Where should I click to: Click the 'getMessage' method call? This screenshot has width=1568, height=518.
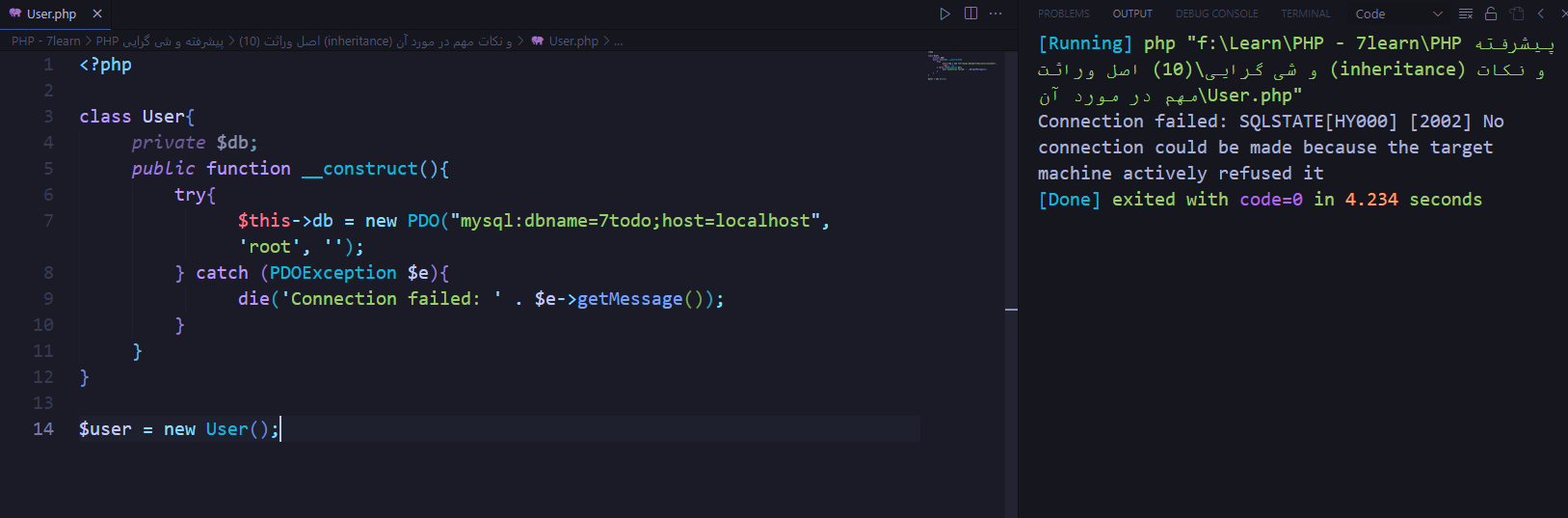point(629,298)
